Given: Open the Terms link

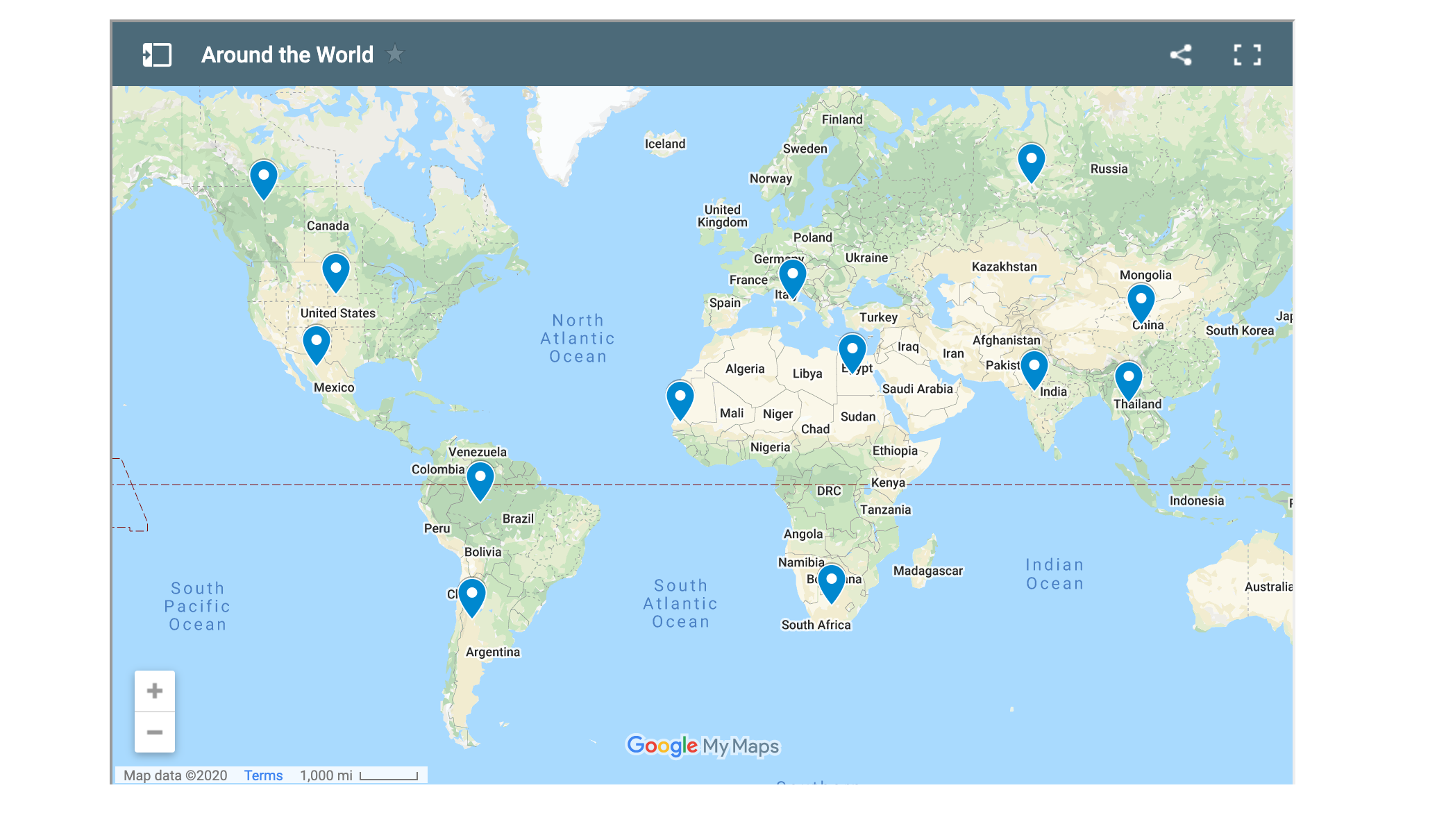Looking at the screenshot, I should click(263, 775).
